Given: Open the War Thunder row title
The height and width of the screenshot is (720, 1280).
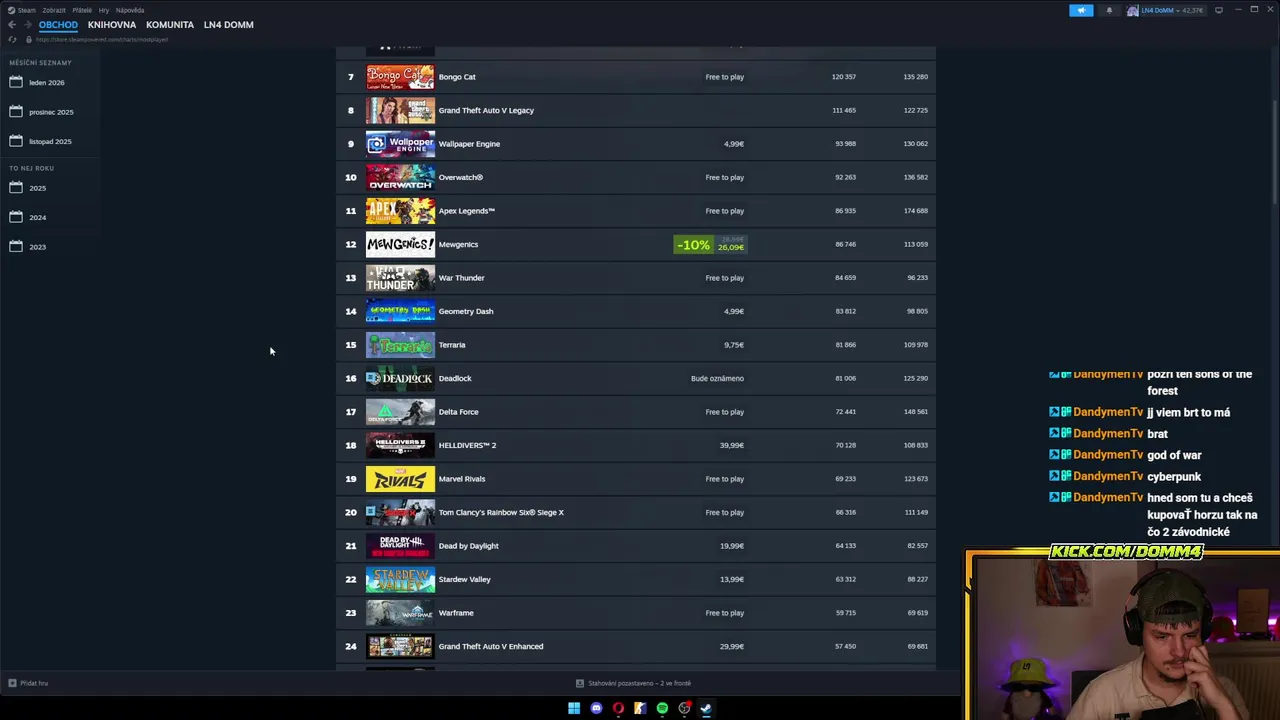Looking at the screenshot, I should 461,278.
